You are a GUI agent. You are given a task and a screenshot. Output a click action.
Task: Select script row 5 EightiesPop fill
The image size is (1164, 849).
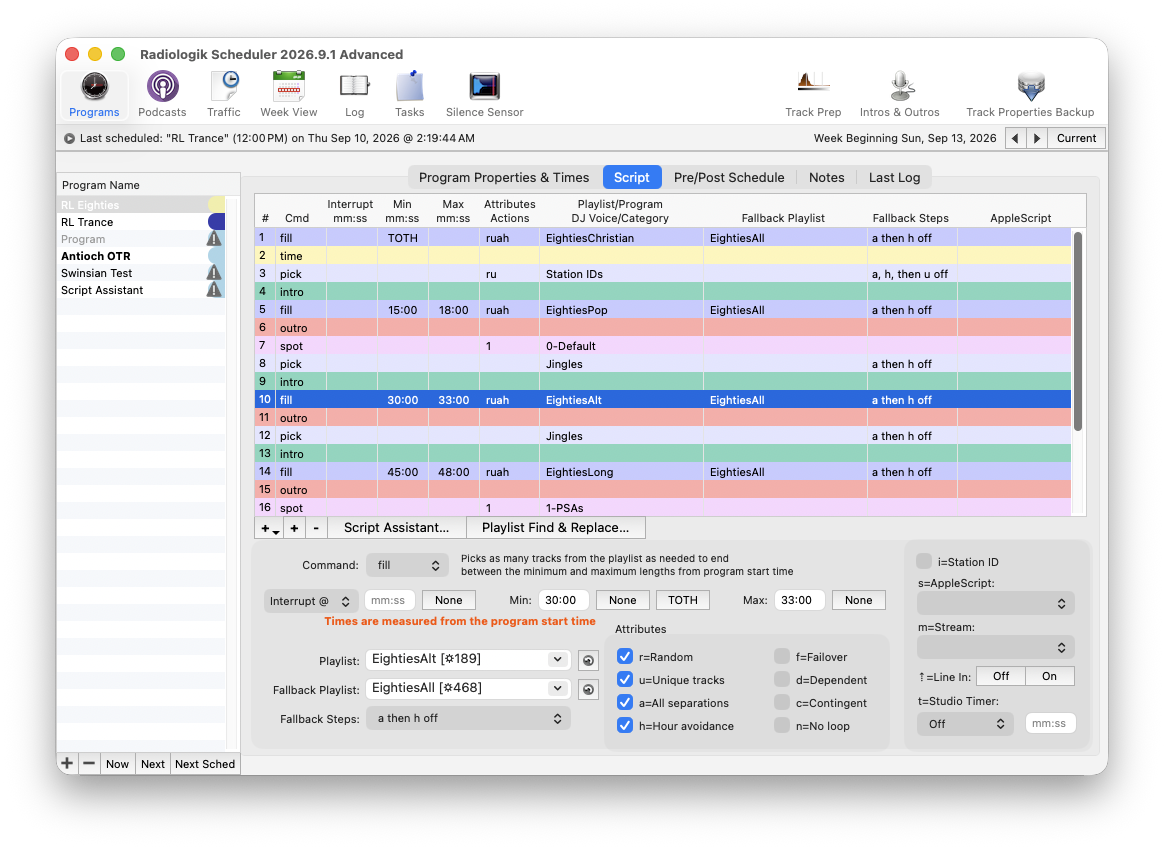[x=663, y=310]
